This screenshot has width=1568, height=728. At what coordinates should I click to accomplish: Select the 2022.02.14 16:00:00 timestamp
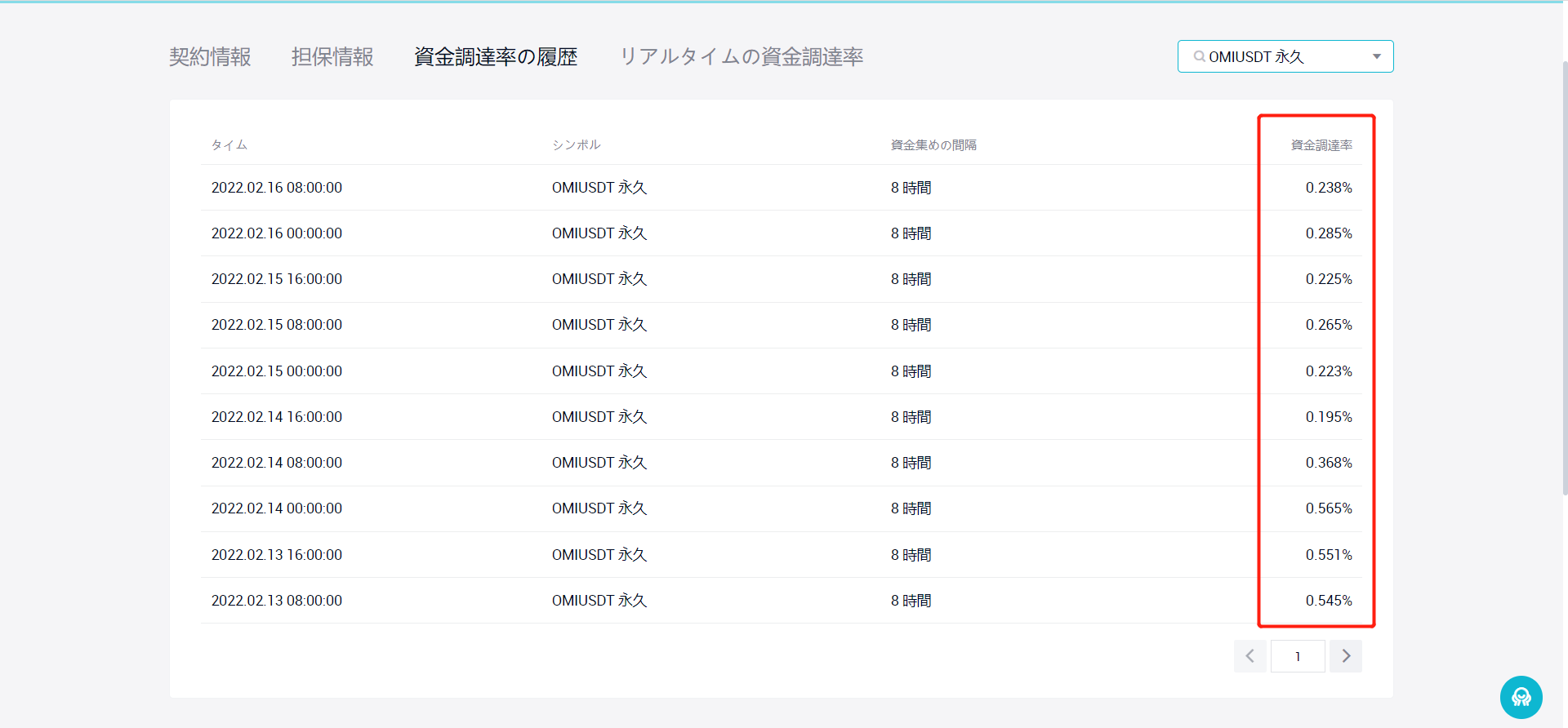[277, 417]
